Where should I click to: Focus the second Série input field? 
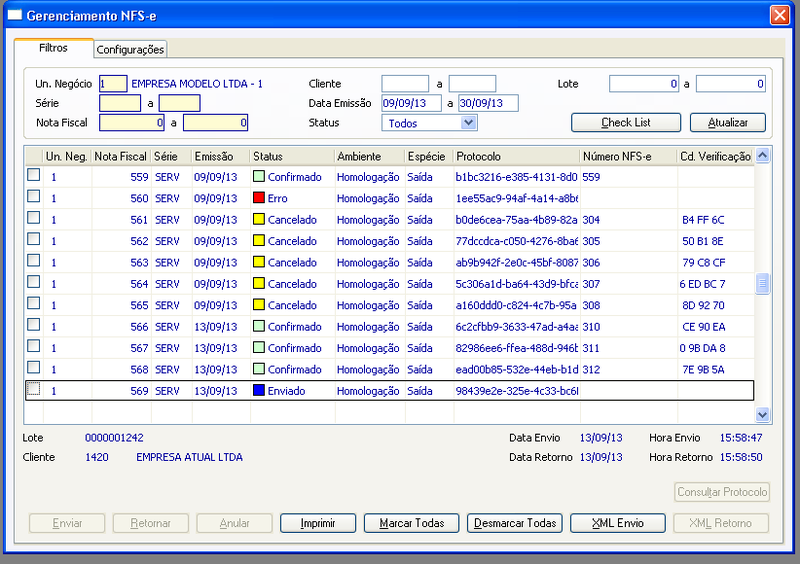[x=180, y=103]
